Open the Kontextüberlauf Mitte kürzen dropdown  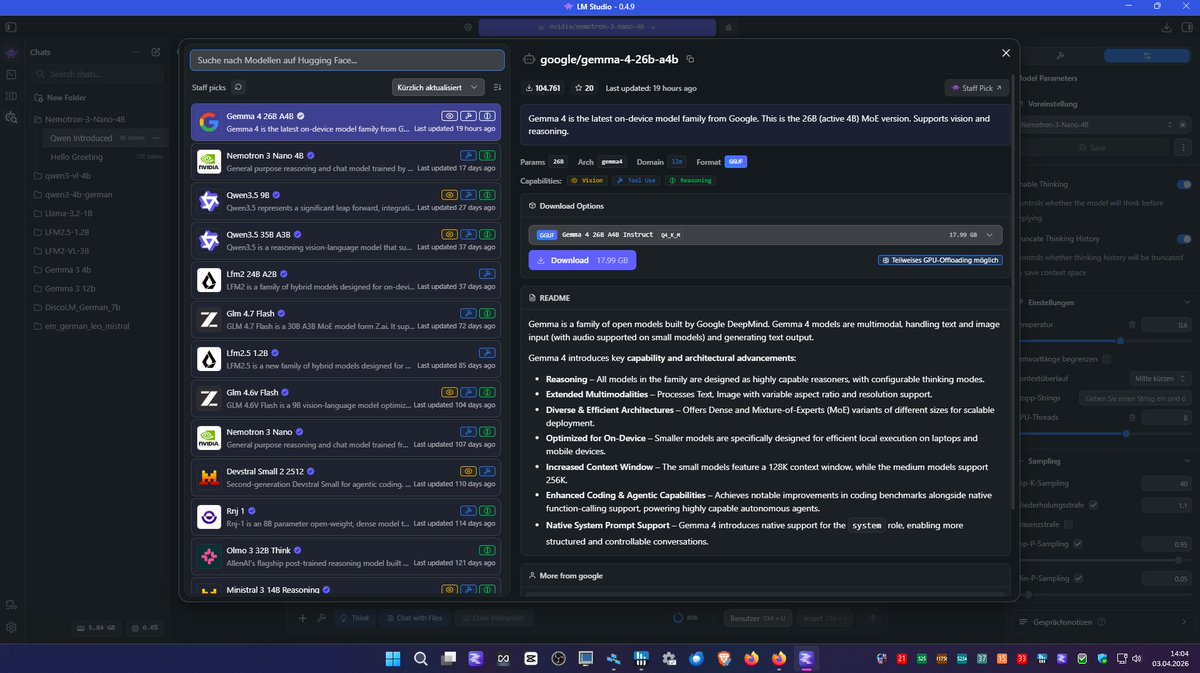pos(1160,378)
